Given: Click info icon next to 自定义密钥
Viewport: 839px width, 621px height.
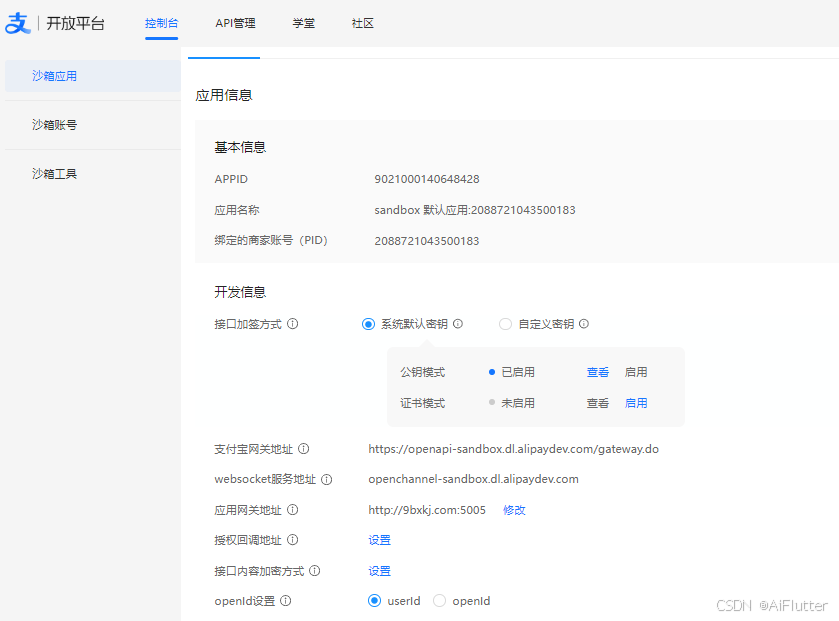Looking at the screenshot, I should click(584, 324).
